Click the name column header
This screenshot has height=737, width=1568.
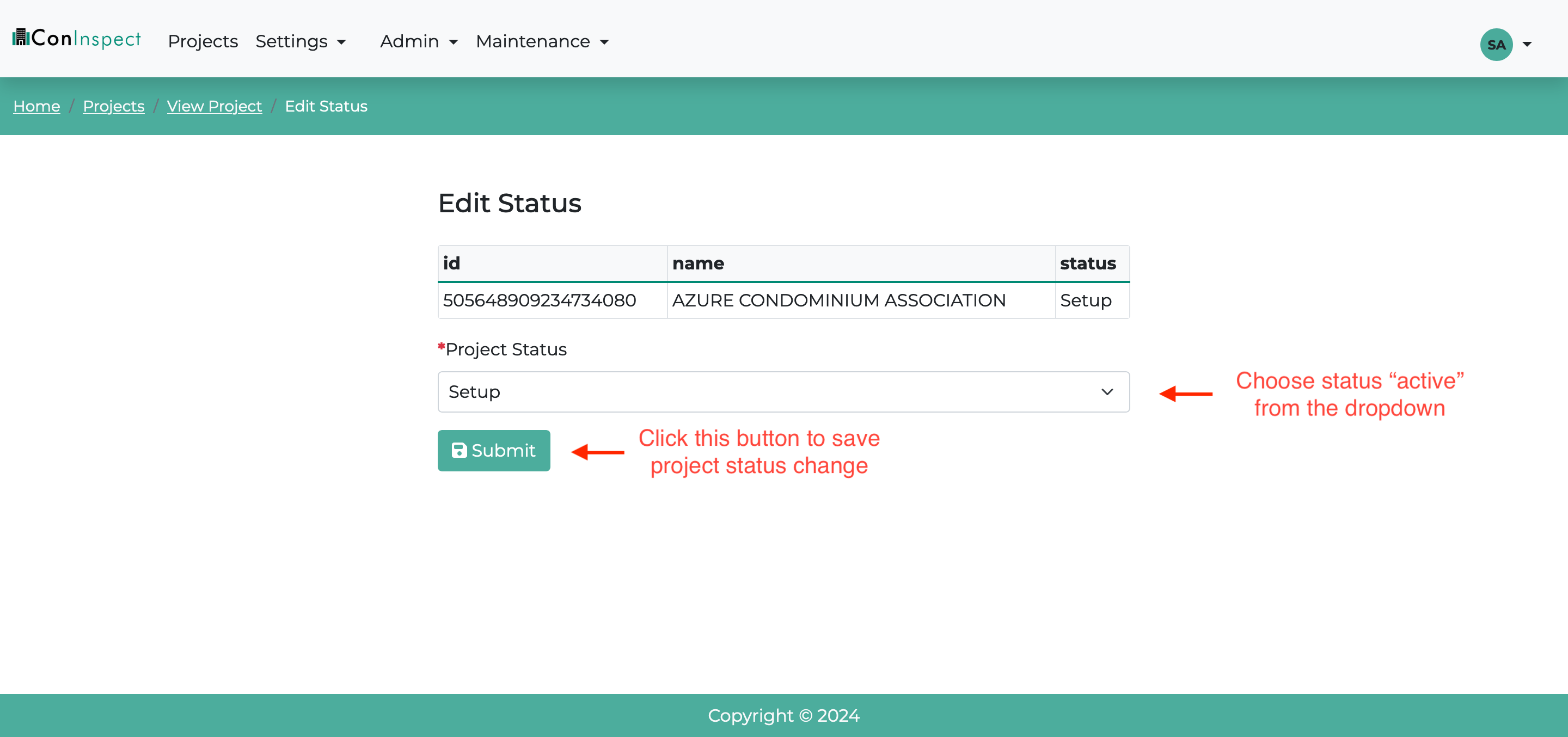[861, 263]
